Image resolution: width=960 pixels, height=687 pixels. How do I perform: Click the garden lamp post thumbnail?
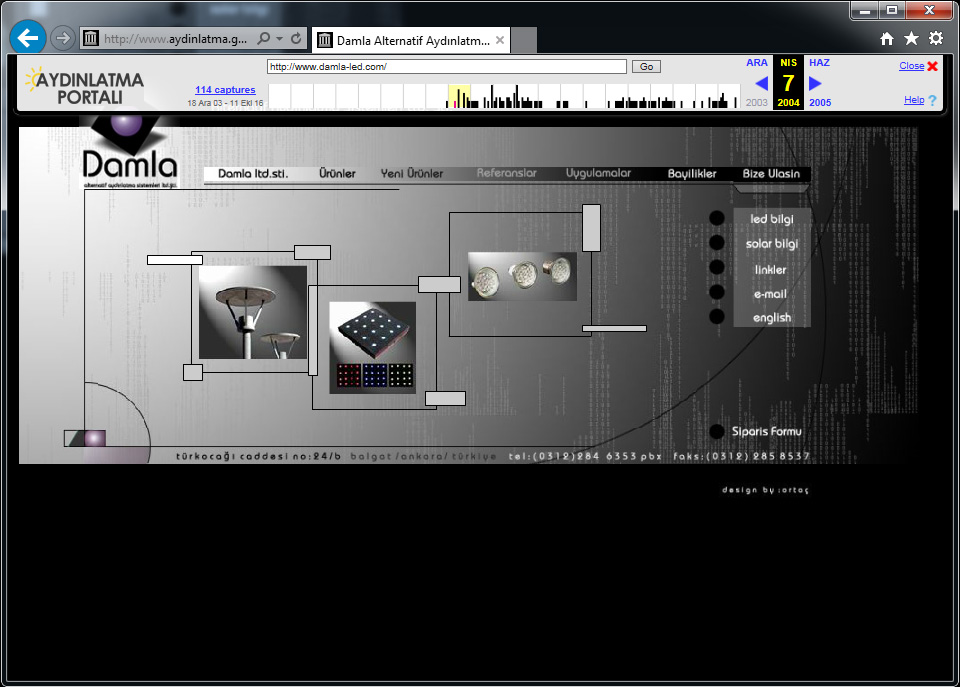252,312
